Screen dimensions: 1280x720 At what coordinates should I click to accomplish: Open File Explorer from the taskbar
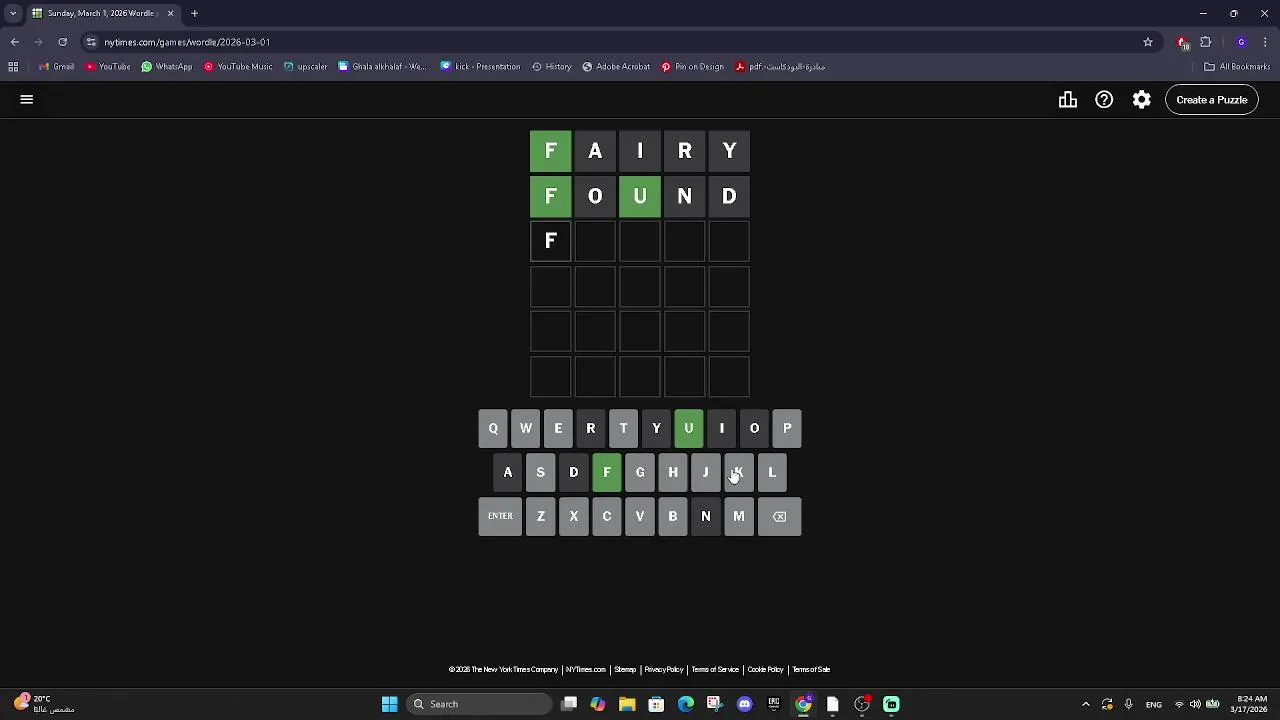[627, 704]
